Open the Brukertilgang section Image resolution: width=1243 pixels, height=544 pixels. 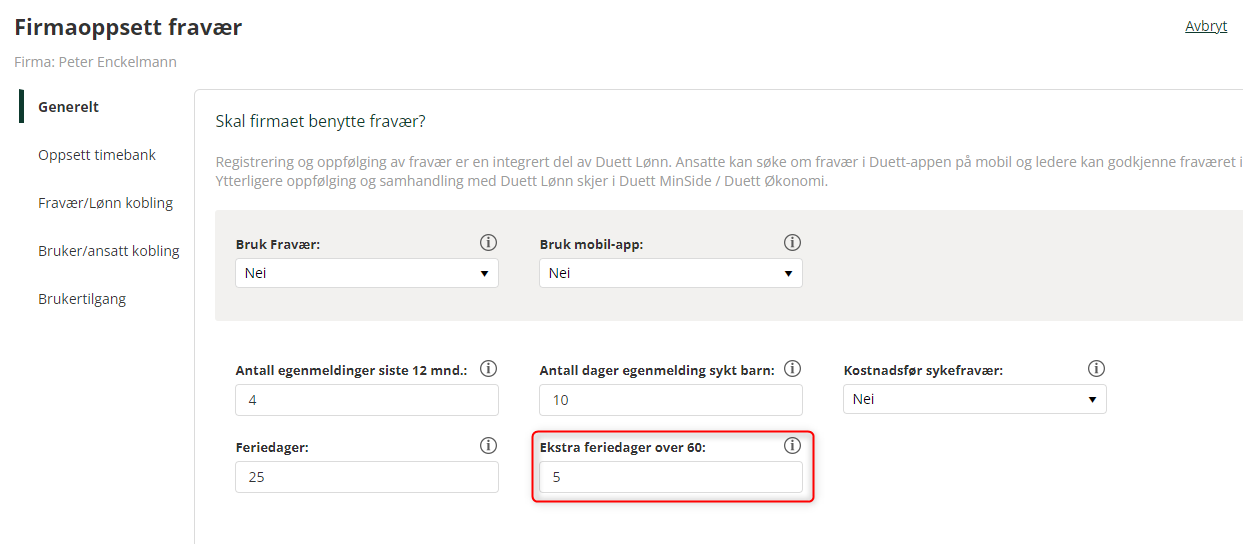click(82, 299)
